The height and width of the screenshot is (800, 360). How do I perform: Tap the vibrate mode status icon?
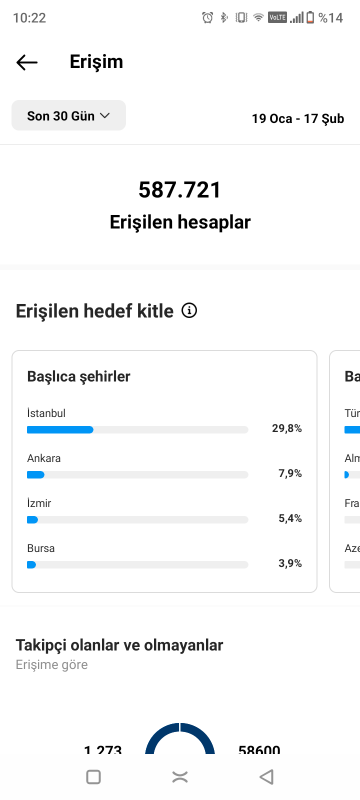241,18
